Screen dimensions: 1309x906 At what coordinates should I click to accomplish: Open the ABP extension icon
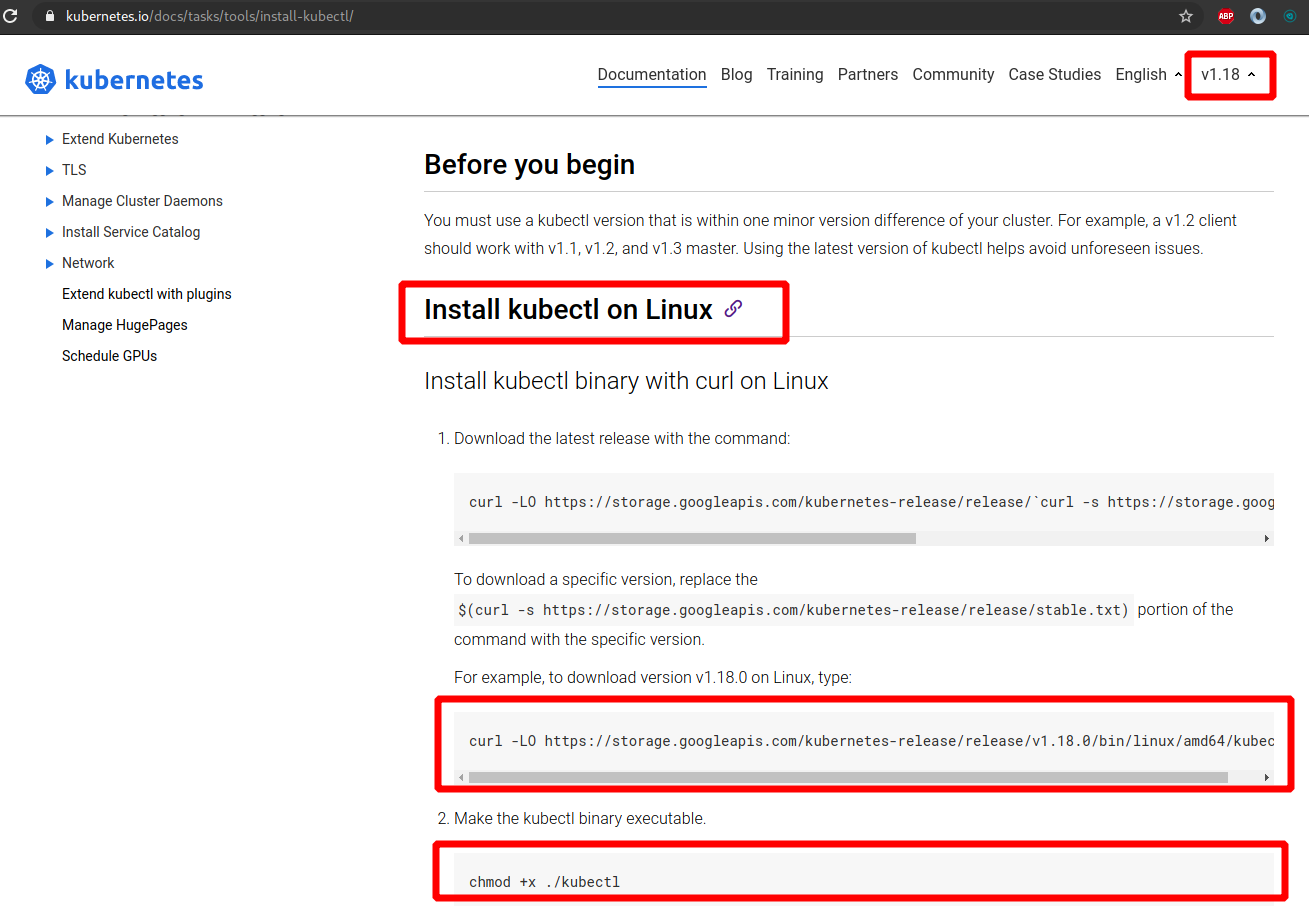pos(1226,16)
